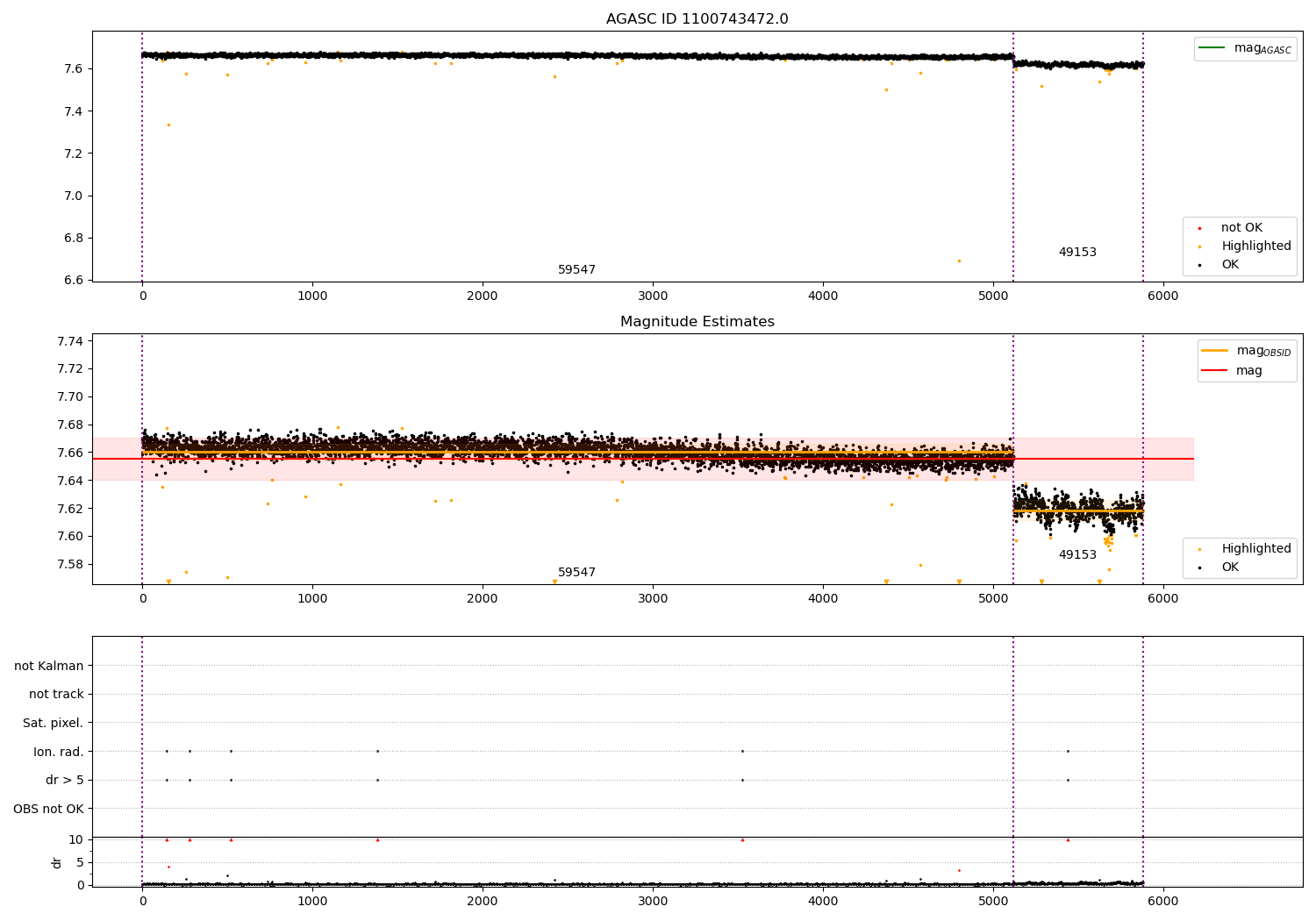Screen dimensions: 1316x921
Task: Click the orange line sample beside mag OBSID legend
Action: click(1215, 350)
